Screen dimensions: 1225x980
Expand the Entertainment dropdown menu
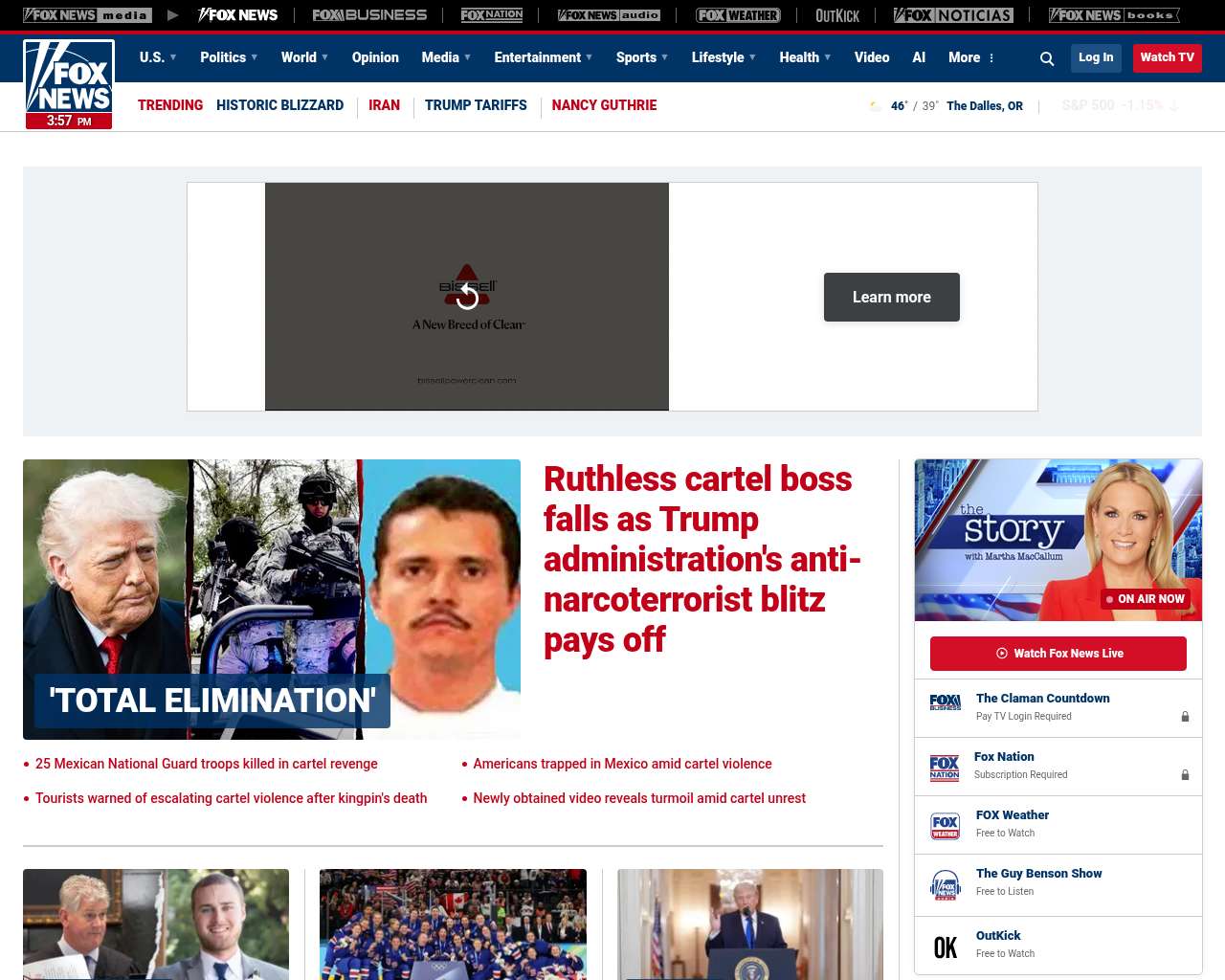pos(543,57)
